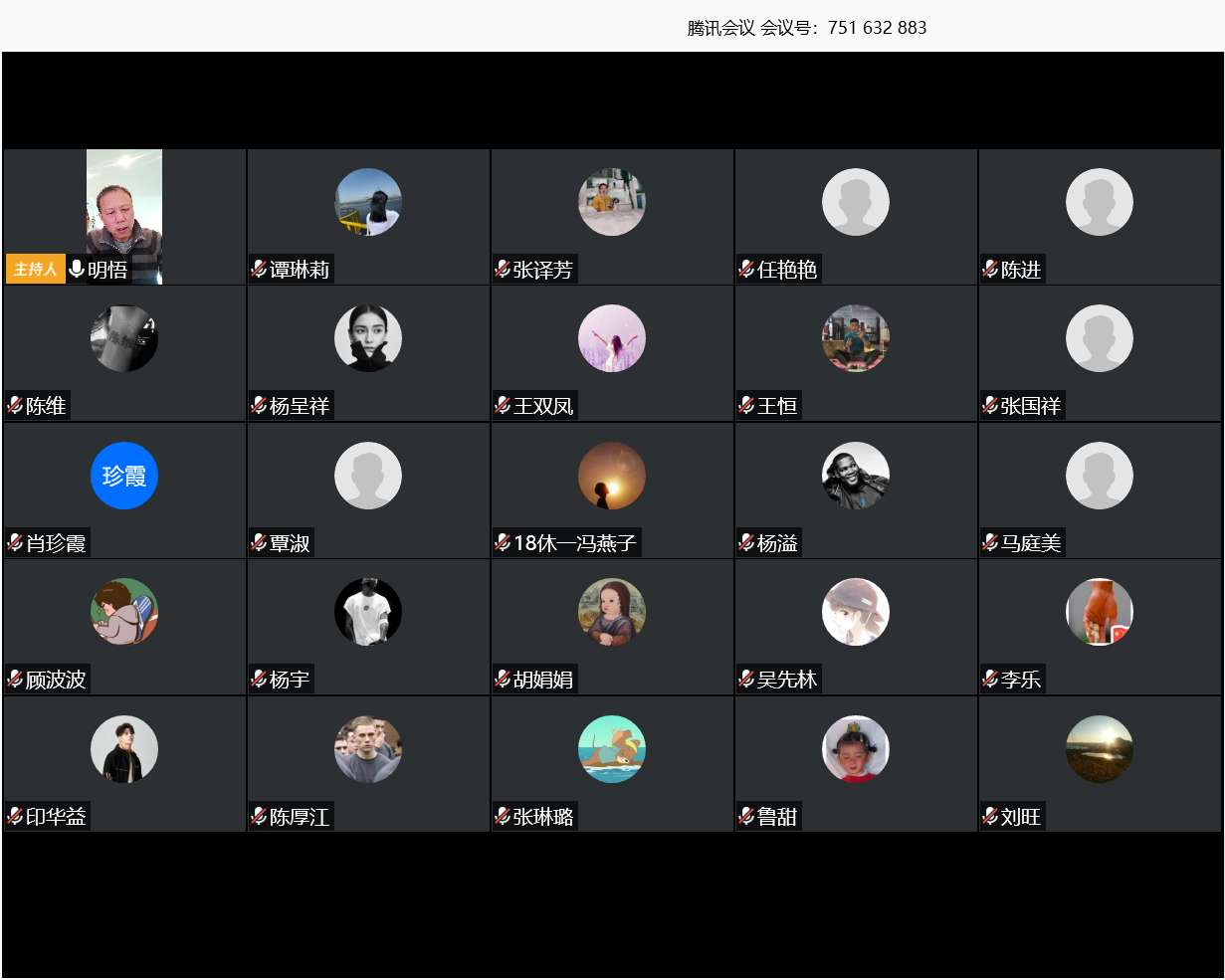Click muted mic icon of 18休一冯燕子

503,542
